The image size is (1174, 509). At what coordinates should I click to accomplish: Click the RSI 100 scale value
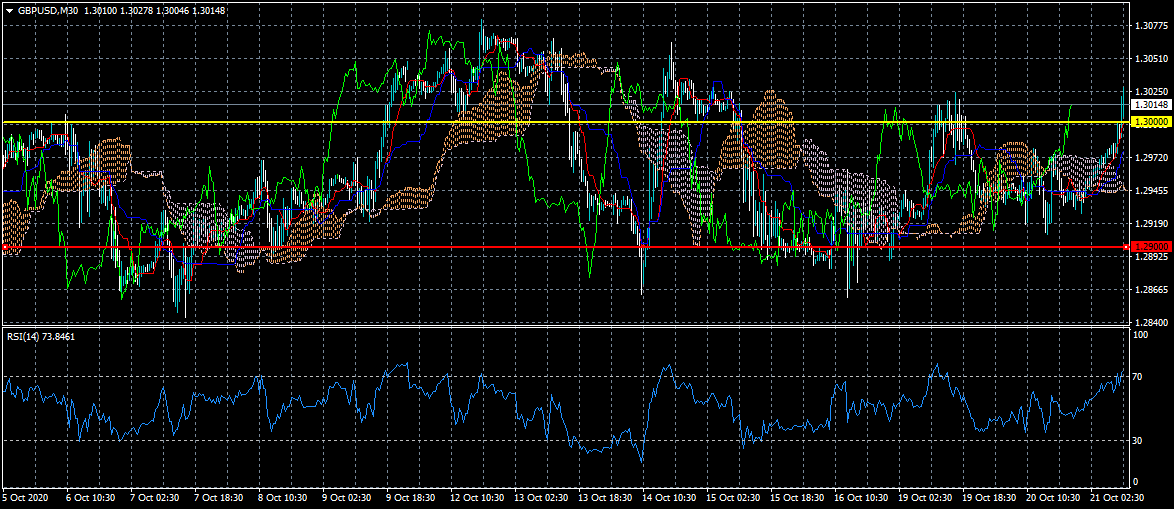click(1139, 336)
